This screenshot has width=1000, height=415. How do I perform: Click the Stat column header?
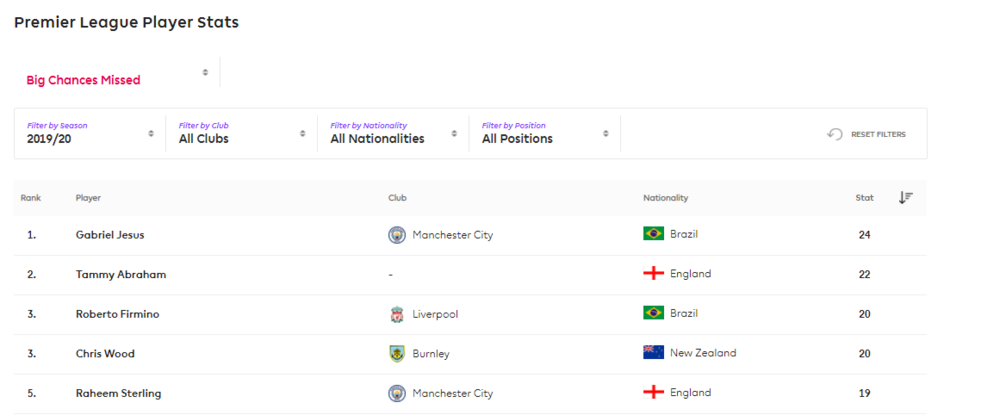click(x=864, y=198)
